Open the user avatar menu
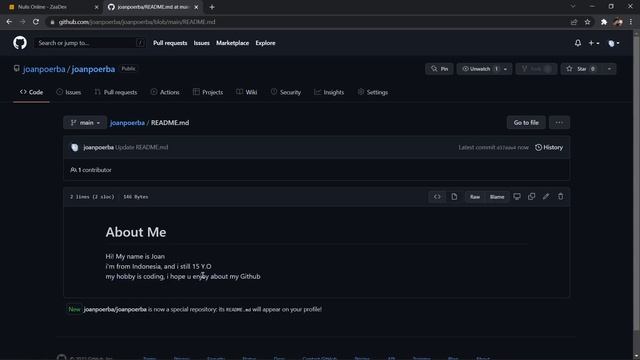 click(x=613, y=43)
